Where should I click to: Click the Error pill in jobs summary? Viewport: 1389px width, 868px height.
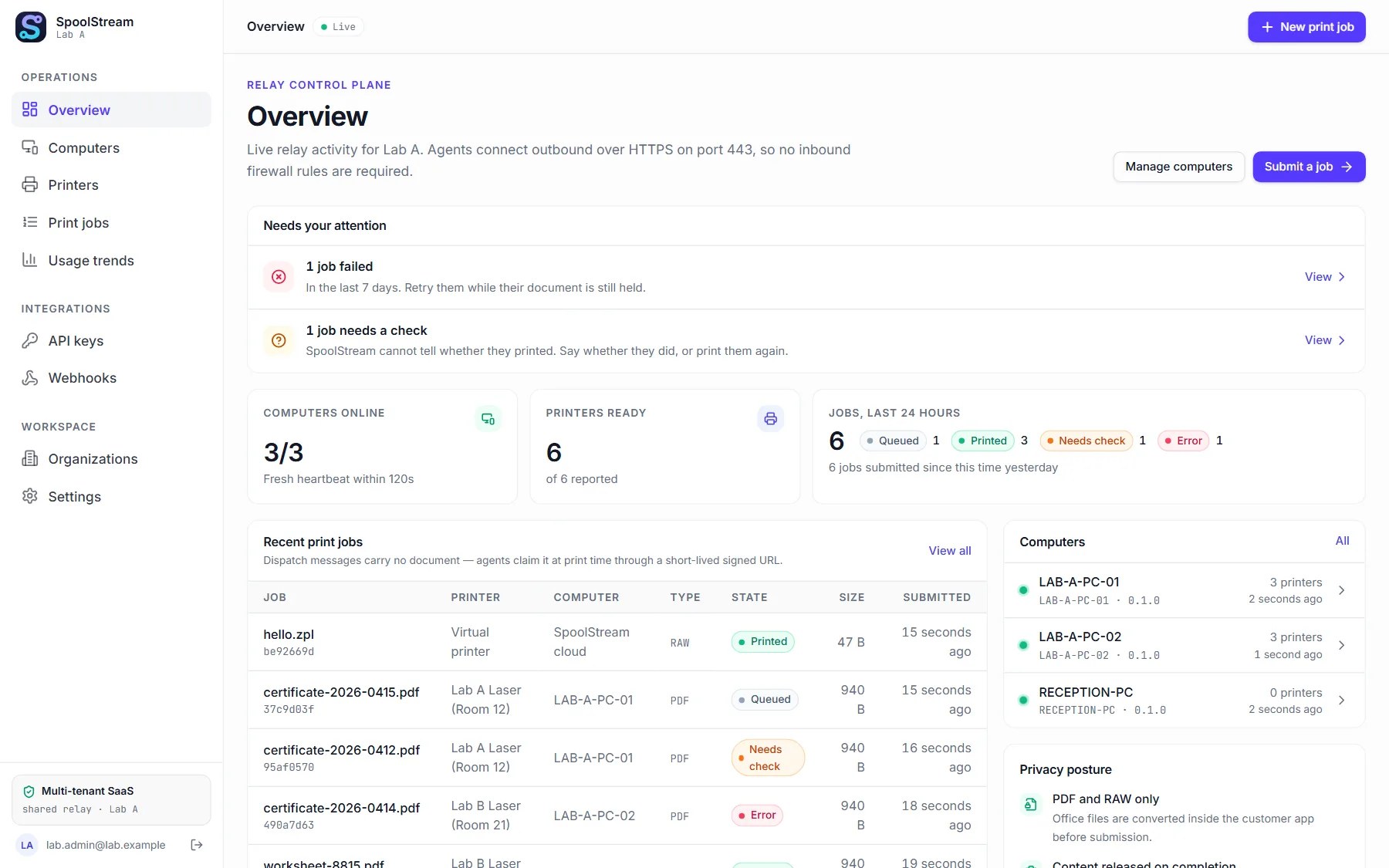click(1183, 441)
